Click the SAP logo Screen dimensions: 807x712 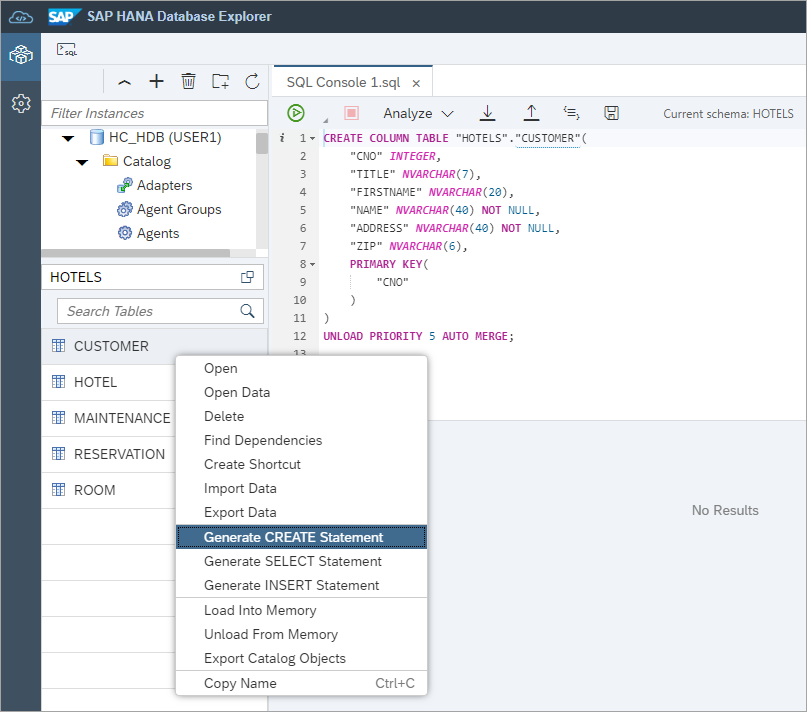pyautogui.click(x=64, y=16)
